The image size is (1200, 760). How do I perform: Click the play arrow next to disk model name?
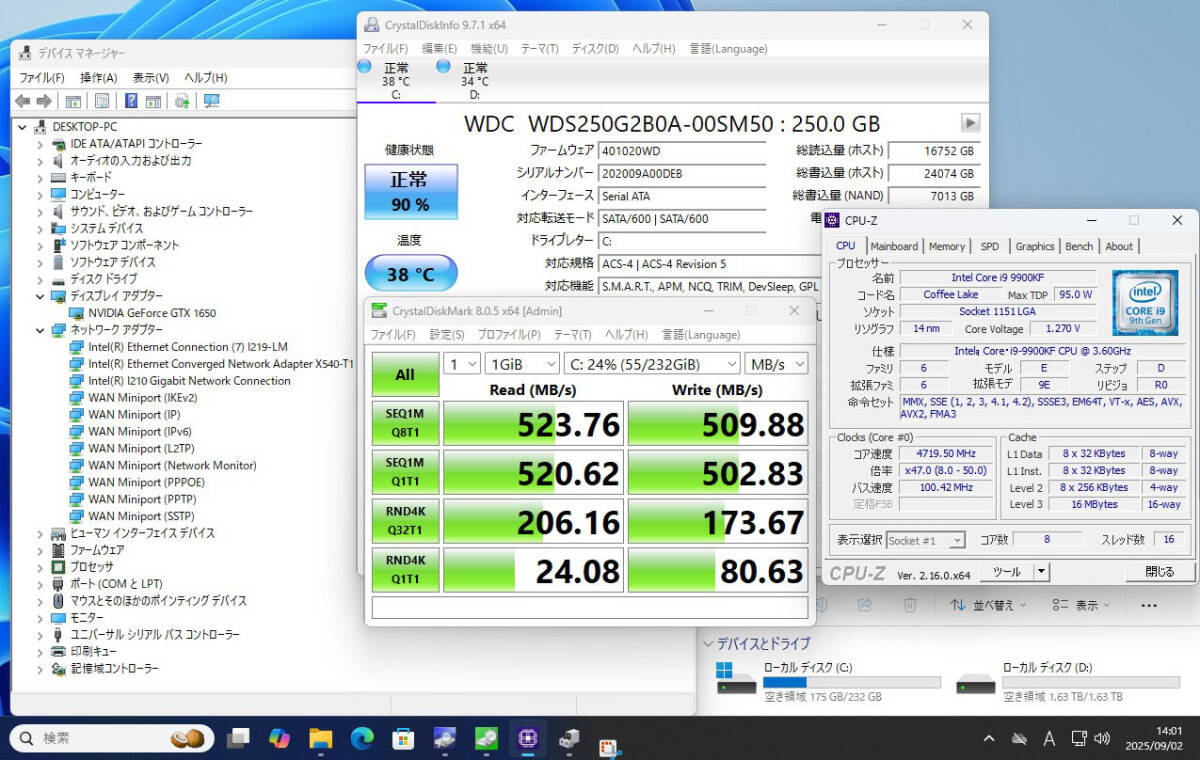pyautogui.click(x=969, y=123)
